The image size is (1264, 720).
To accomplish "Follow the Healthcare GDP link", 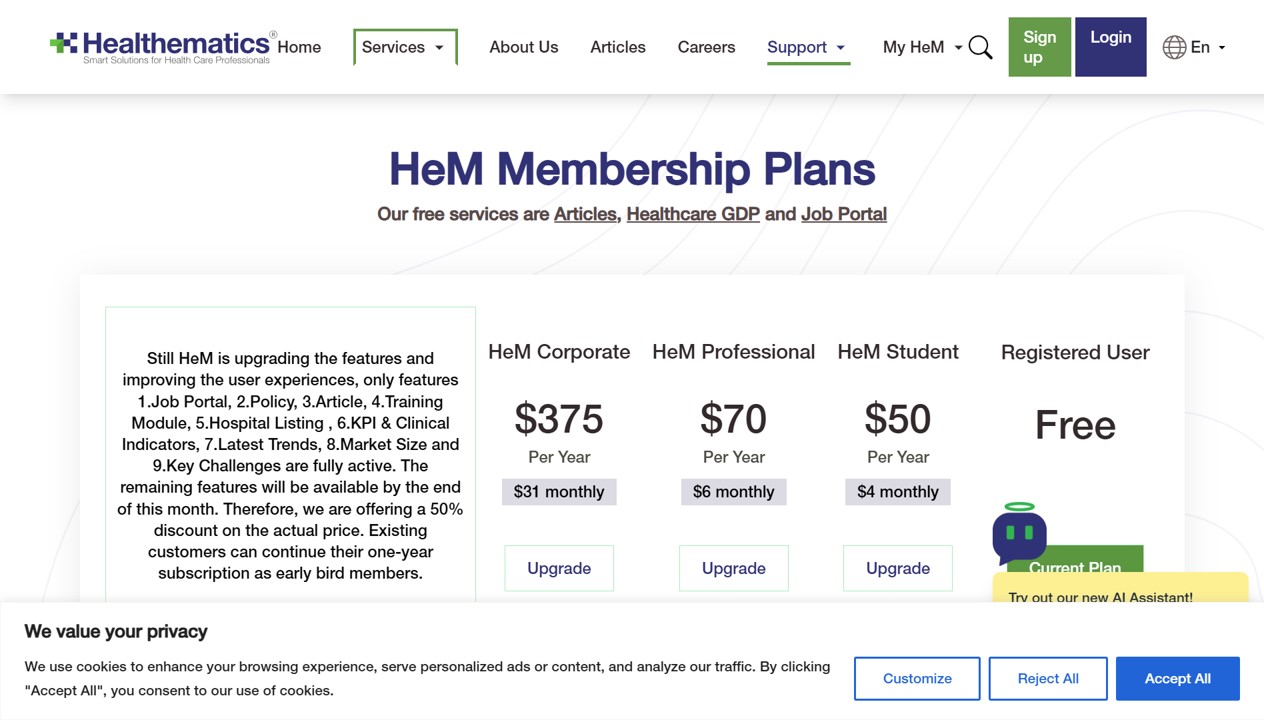I will [693, 214].
